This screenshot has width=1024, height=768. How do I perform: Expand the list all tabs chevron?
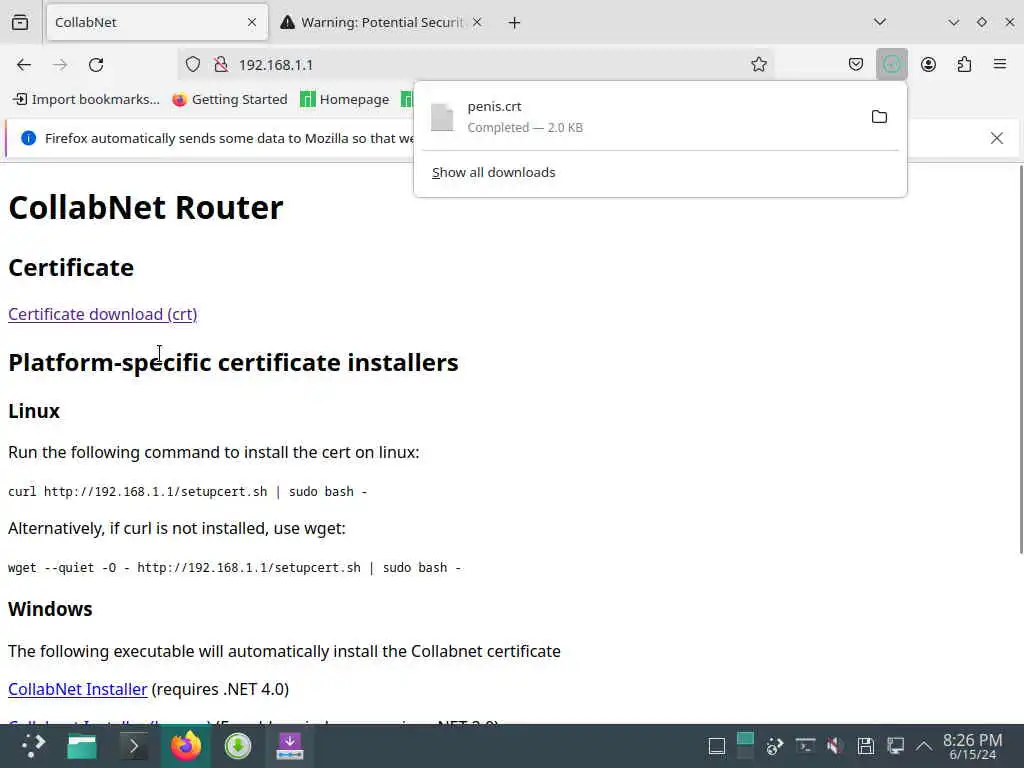(880, 22)
